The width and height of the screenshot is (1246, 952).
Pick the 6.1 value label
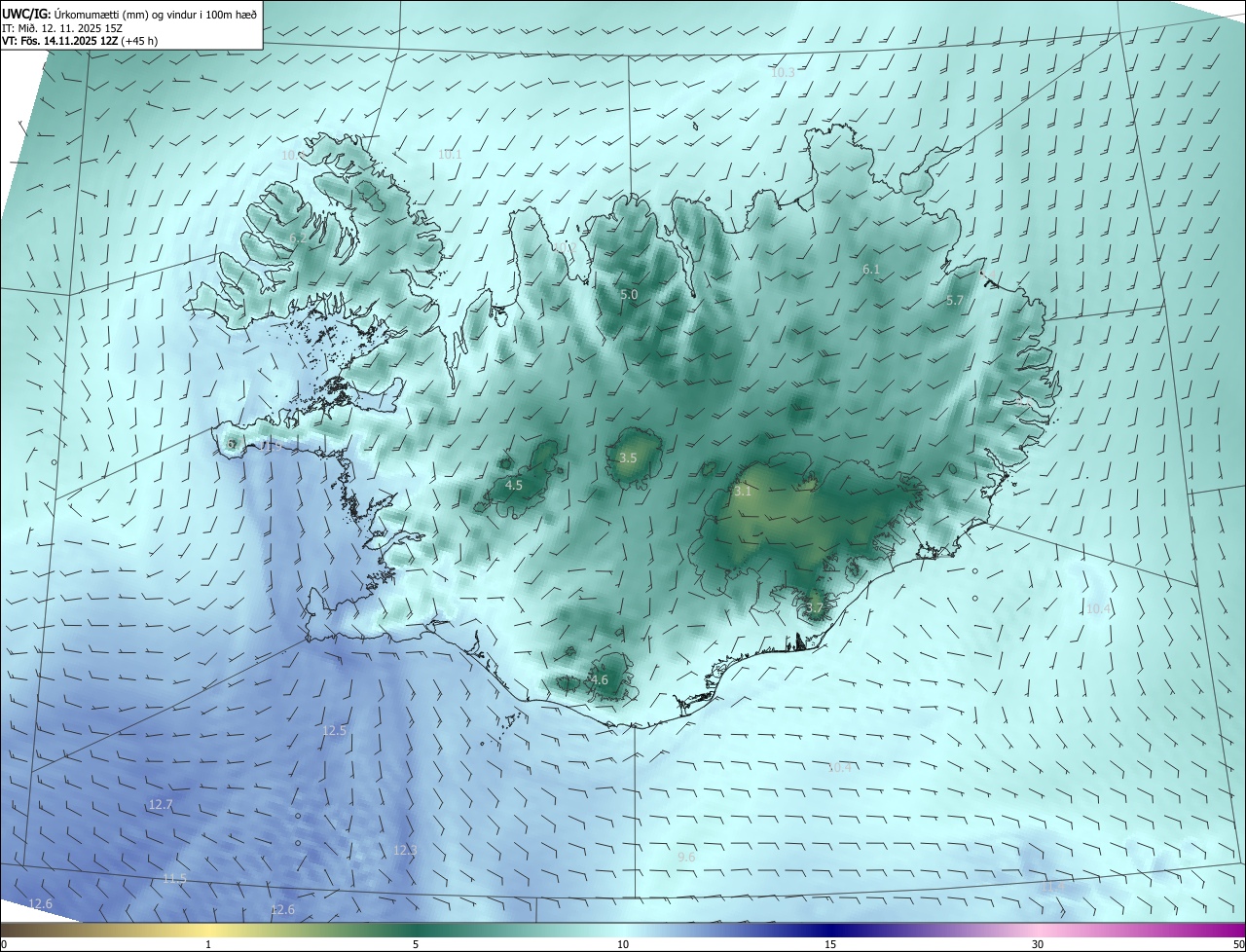871,270
